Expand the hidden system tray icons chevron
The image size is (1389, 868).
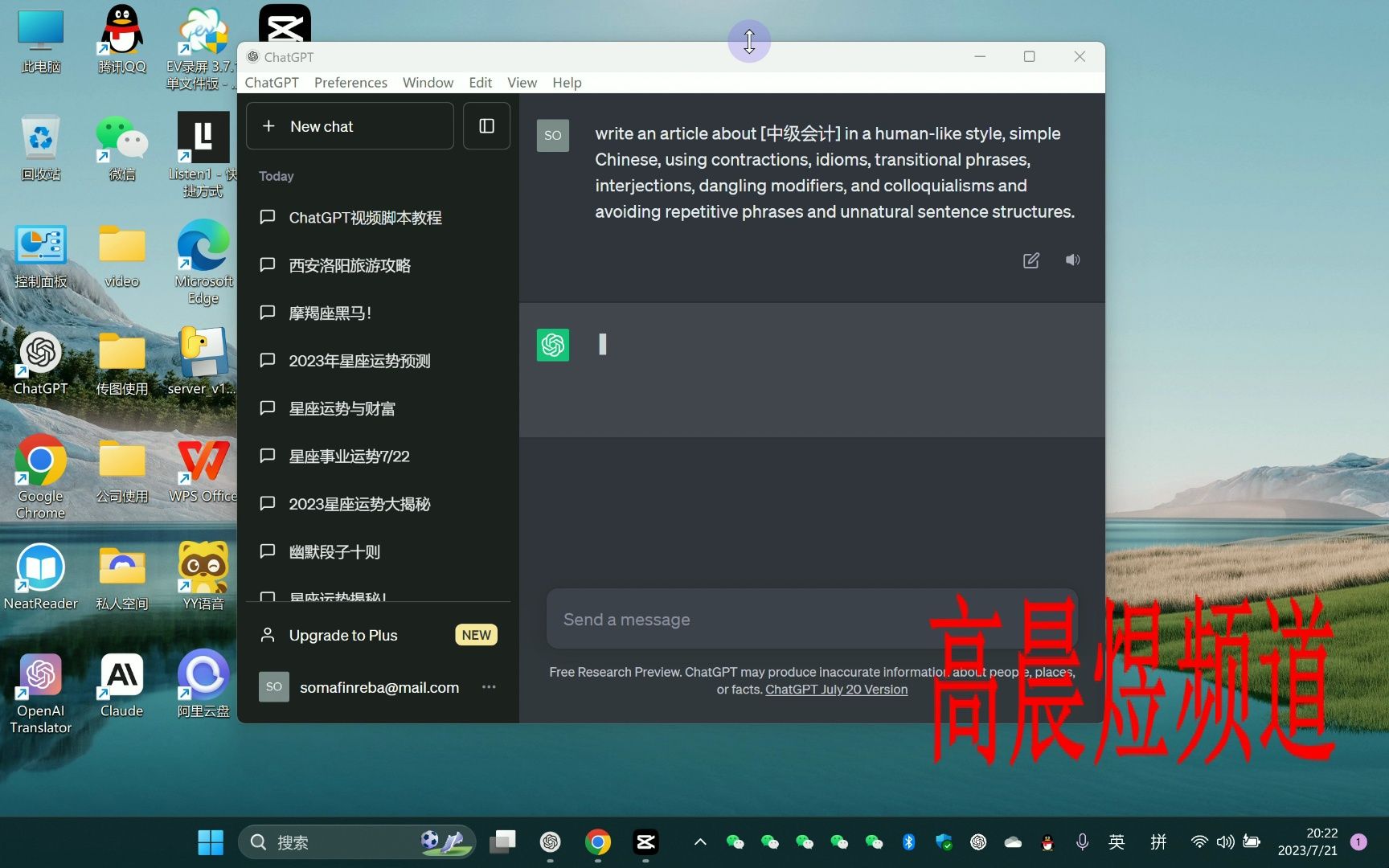[700, 841]
